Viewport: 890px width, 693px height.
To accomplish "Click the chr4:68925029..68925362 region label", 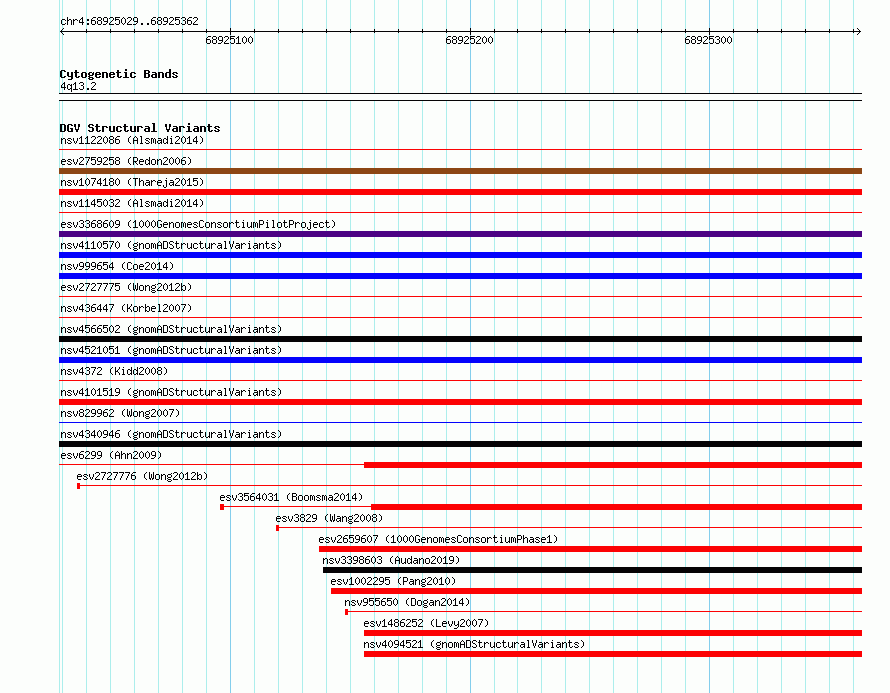I will [129, 21].
